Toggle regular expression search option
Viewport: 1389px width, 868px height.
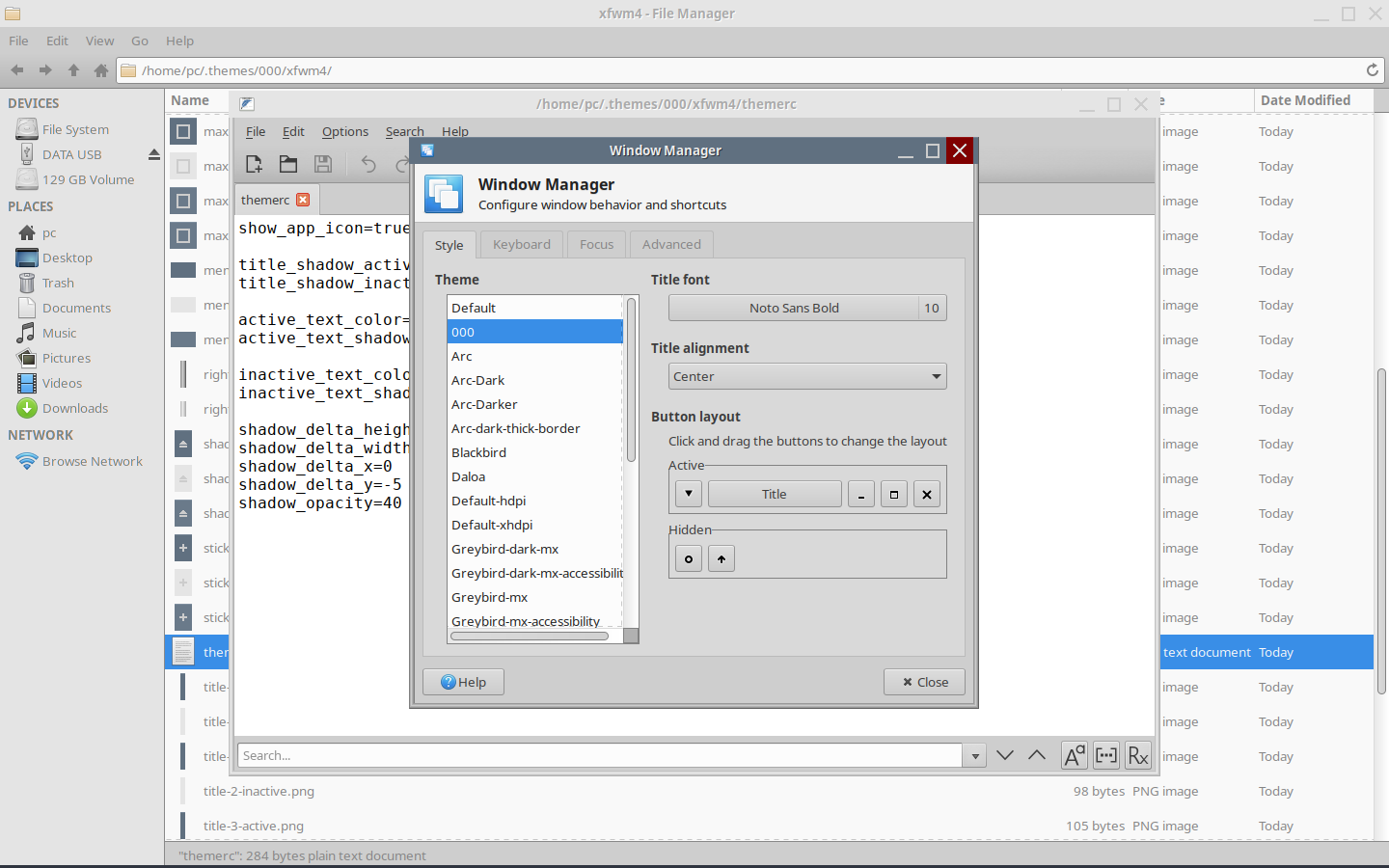coord(1138,755)
